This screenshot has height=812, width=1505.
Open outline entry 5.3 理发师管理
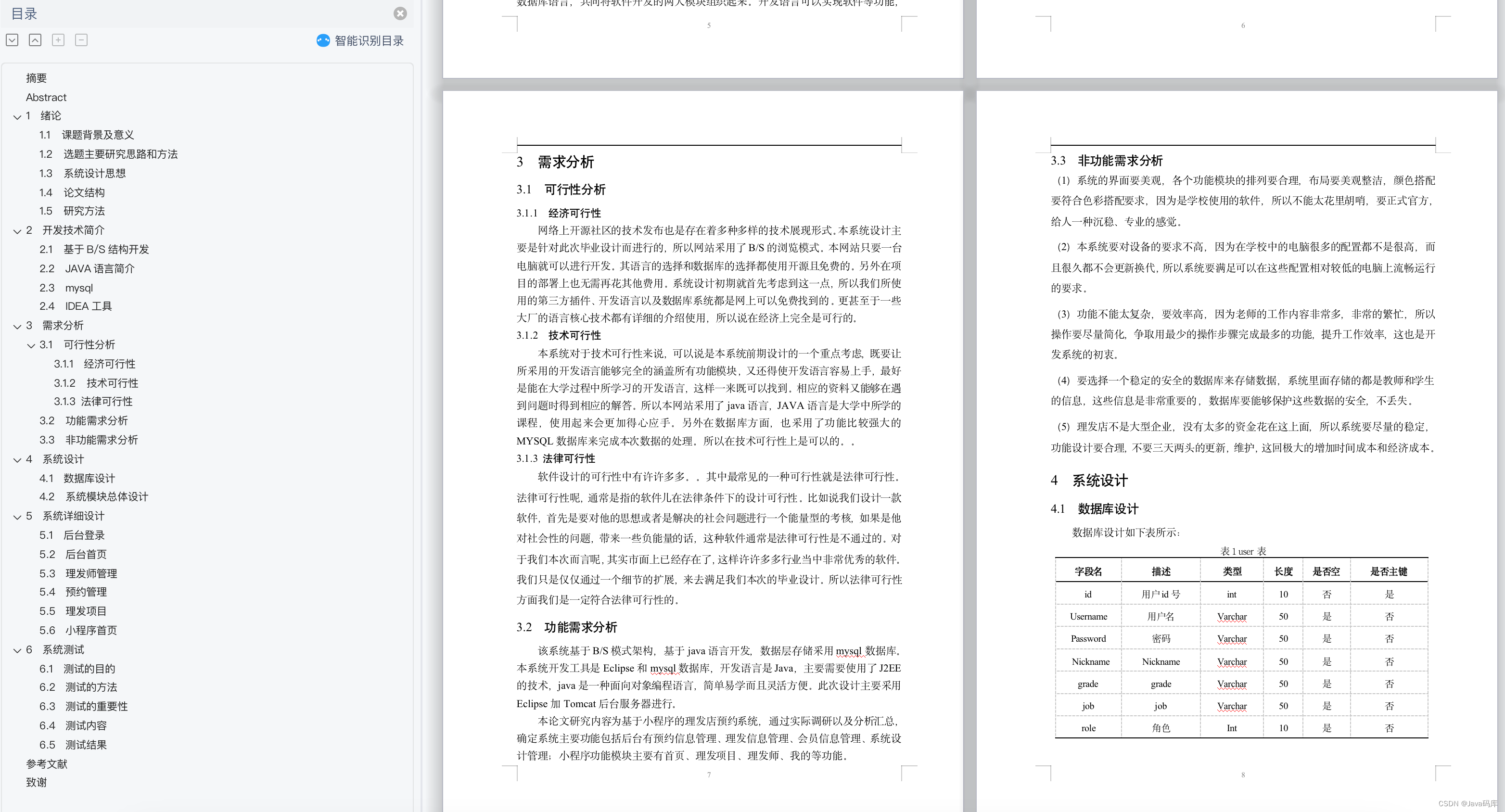[x=78, y=574]
